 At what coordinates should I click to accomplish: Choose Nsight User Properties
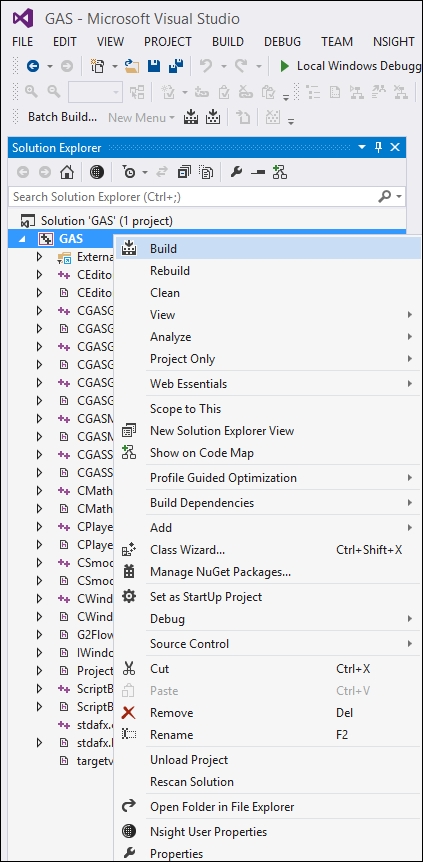267,832
